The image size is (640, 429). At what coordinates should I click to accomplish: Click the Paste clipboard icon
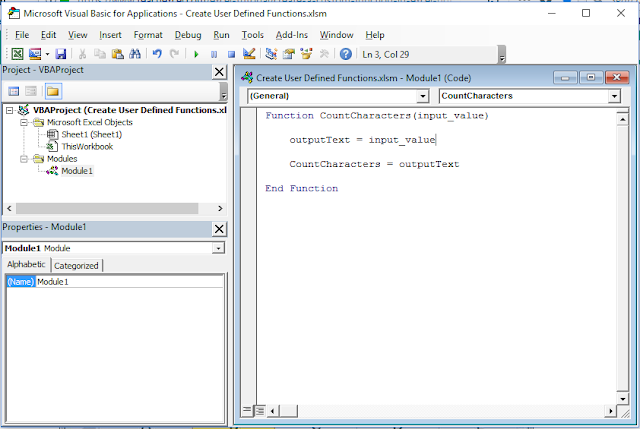118,54
